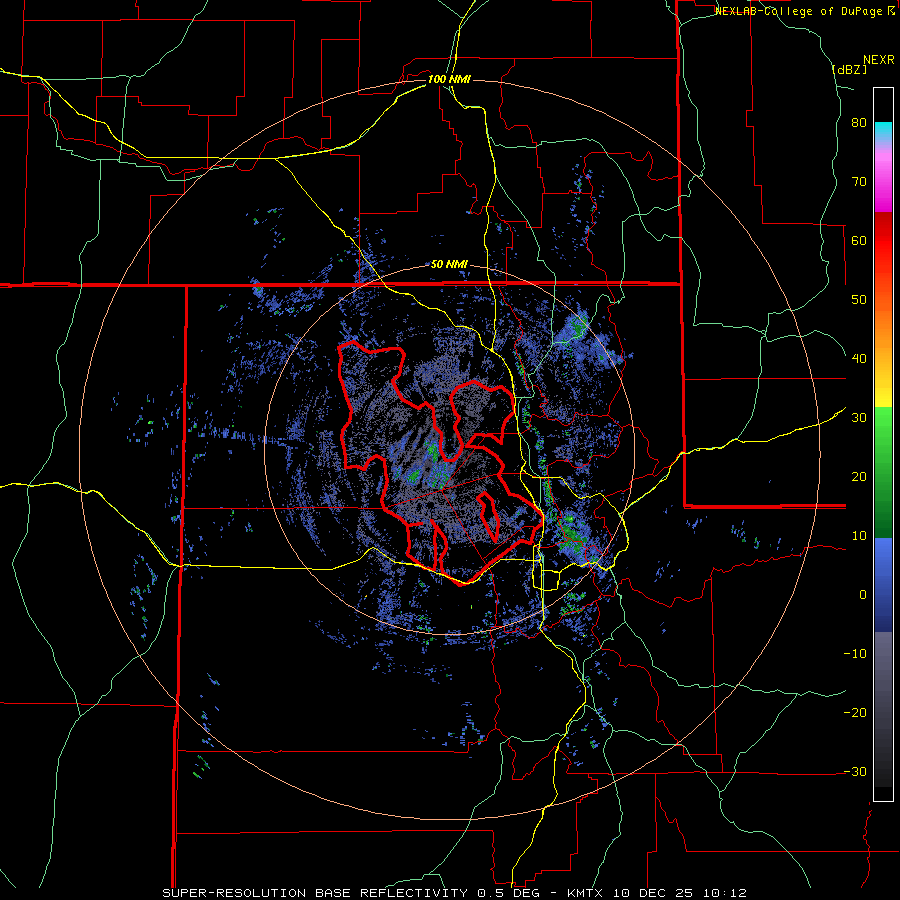Click the [dBZ] unit label

(x=849, y=69)
